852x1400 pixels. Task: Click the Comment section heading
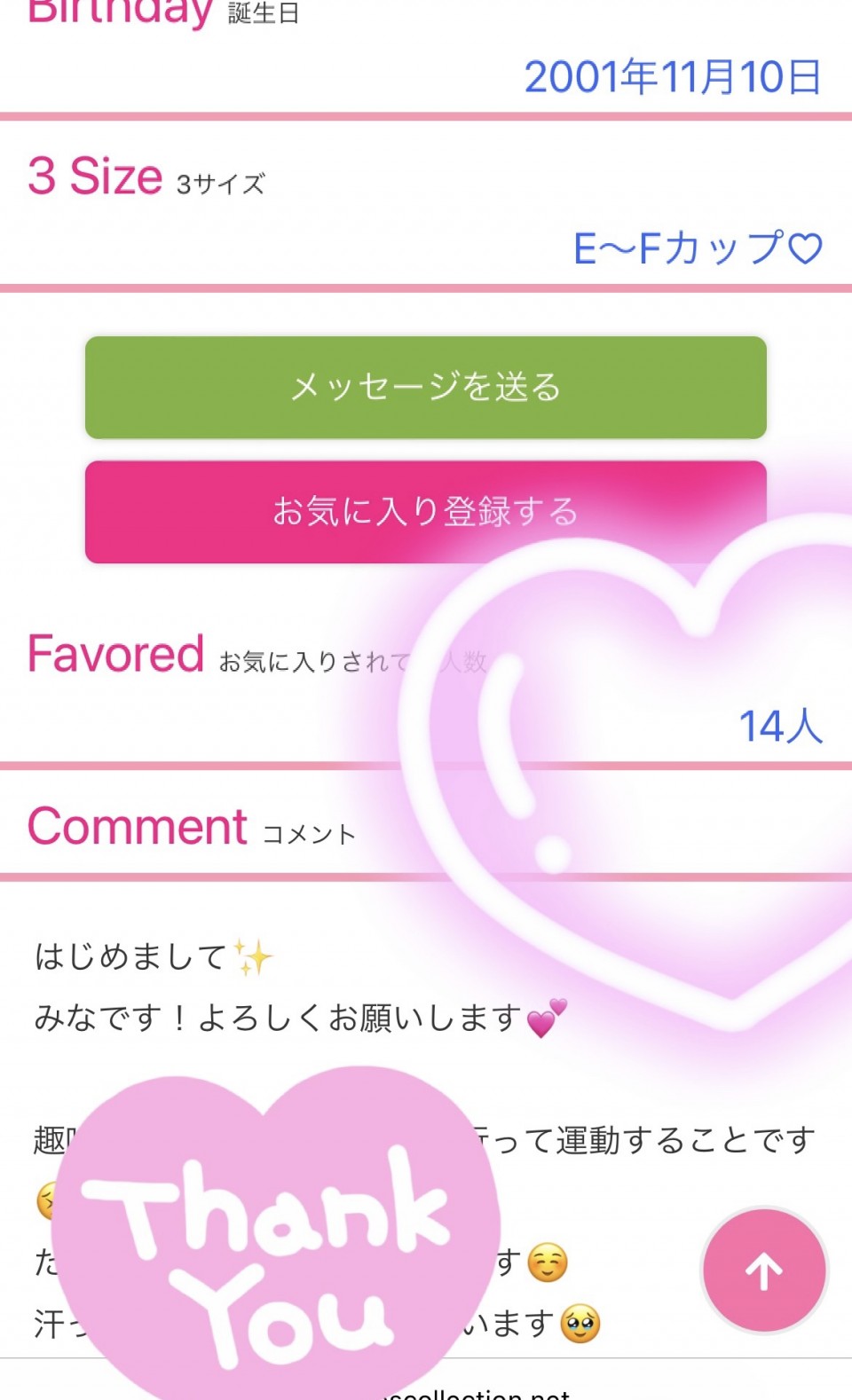[138, 827]
